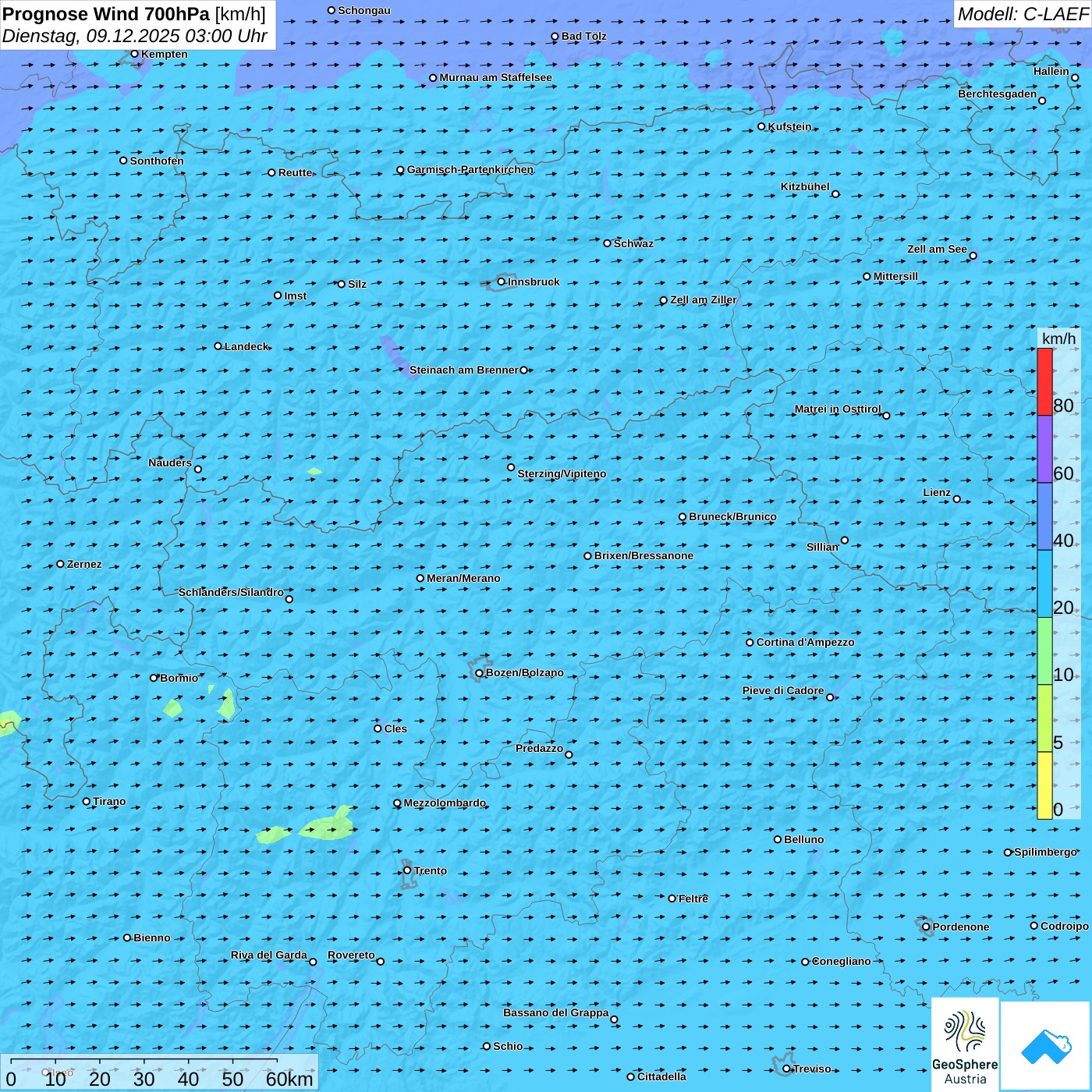The height and width of the screenshot is (1092, 1092).
Task: Pick the green swatch in the wind legend
Action: (x=1044, y=651)
